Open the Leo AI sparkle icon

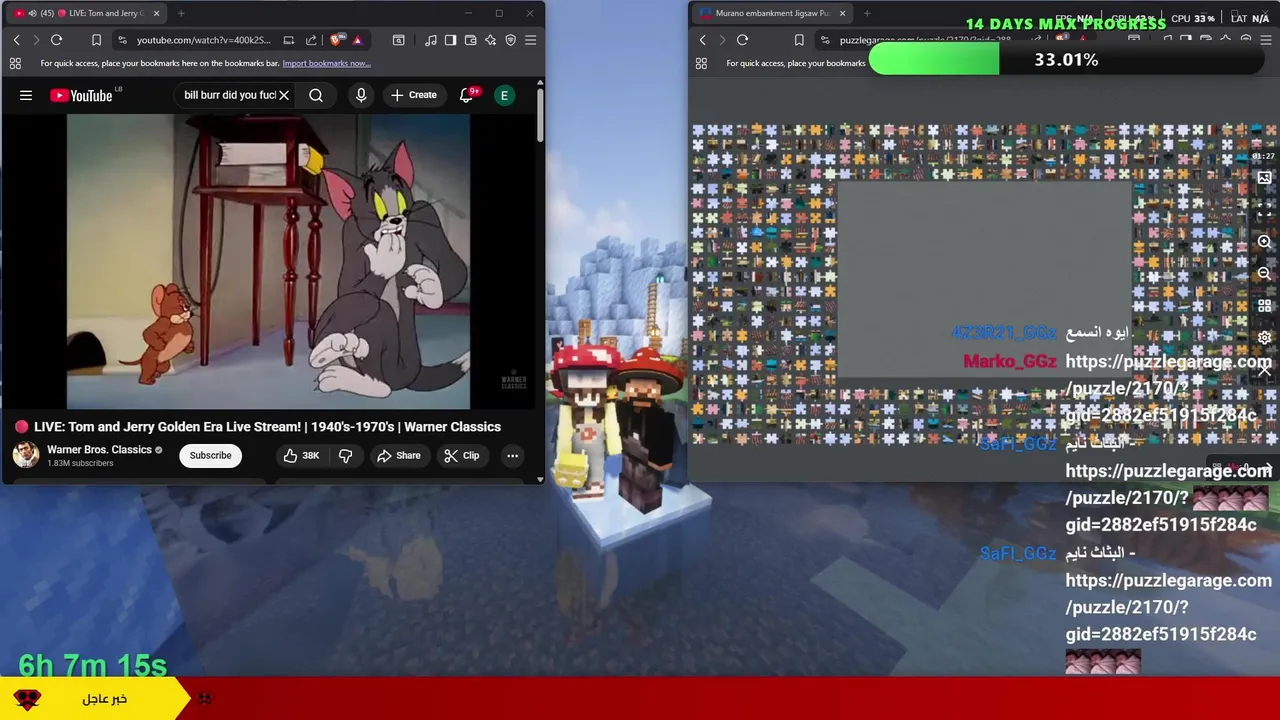[x=490, y=40]
